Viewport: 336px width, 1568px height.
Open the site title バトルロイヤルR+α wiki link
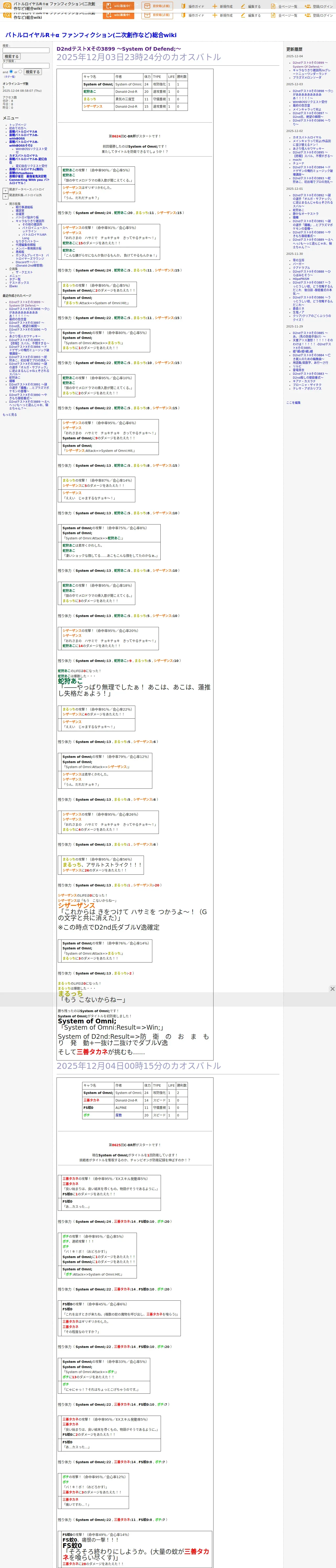(91, 35)
